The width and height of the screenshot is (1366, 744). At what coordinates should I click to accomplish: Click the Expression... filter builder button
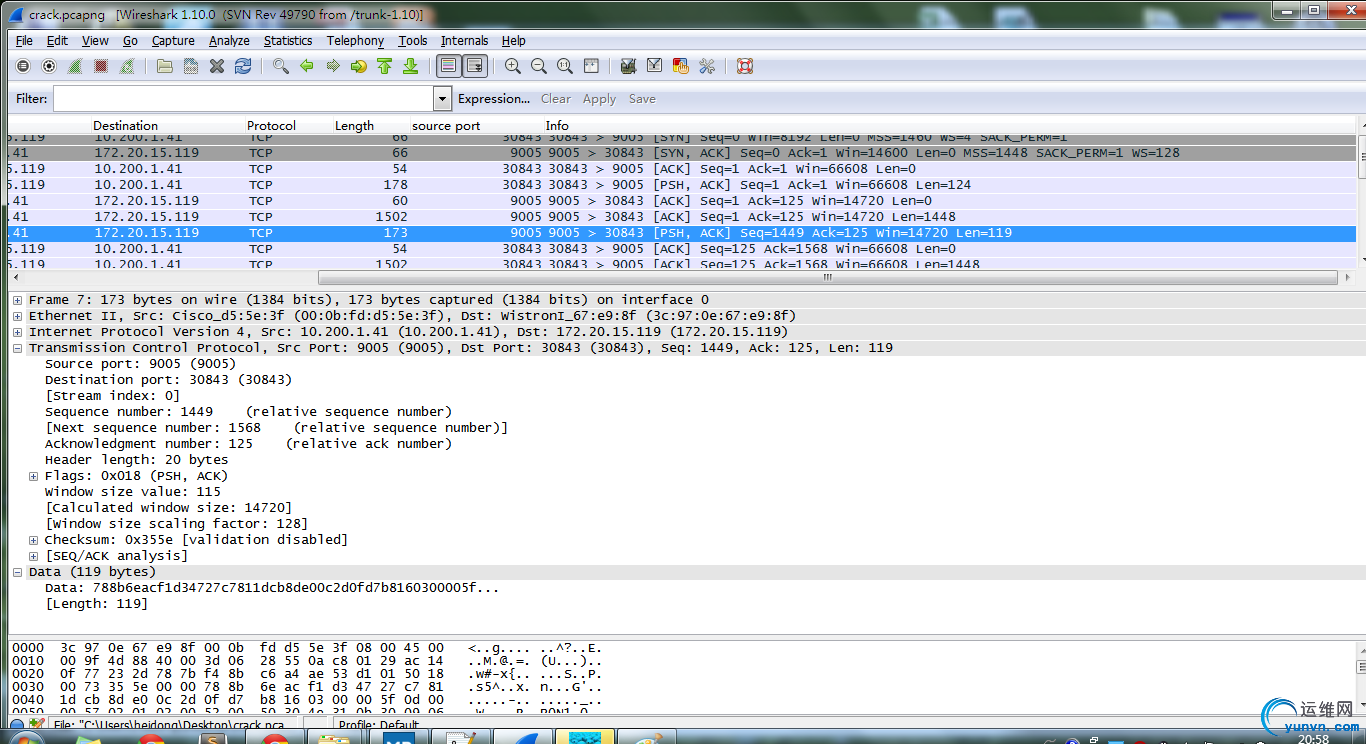(493, 98)
